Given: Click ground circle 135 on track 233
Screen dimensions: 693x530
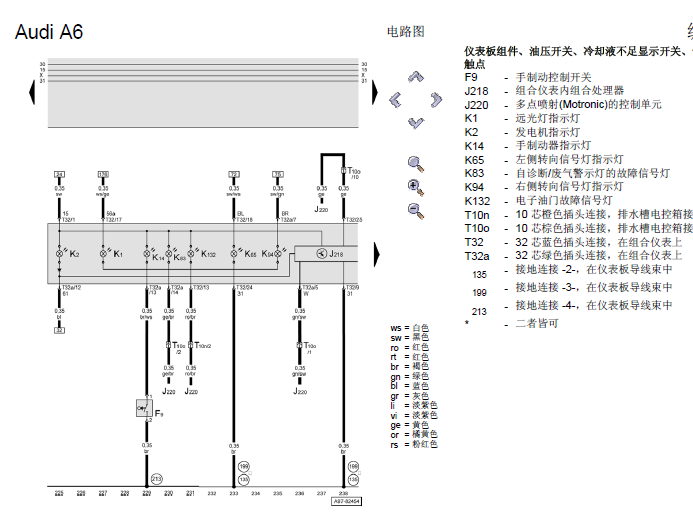Looking at the screenshot, I should click(x=244, y=480).
